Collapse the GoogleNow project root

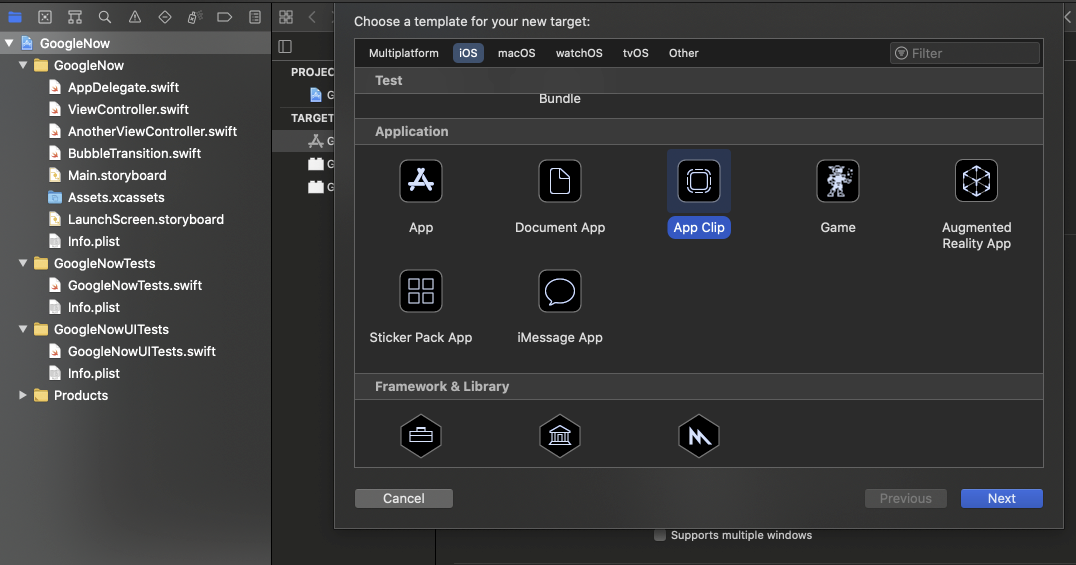tap(9, 43)
